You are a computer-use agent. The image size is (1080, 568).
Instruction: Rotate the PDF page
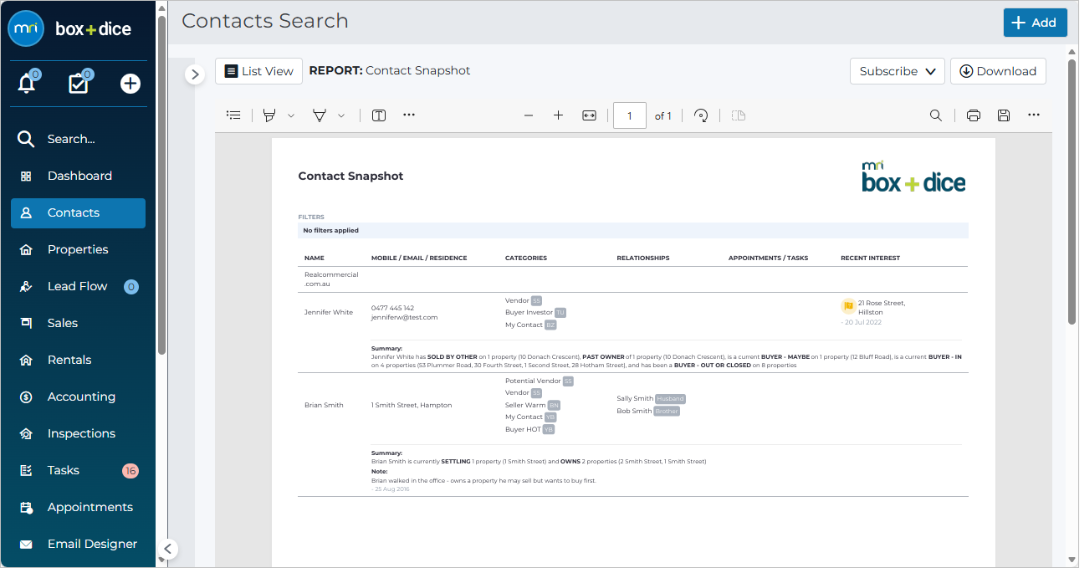point(700,116)
